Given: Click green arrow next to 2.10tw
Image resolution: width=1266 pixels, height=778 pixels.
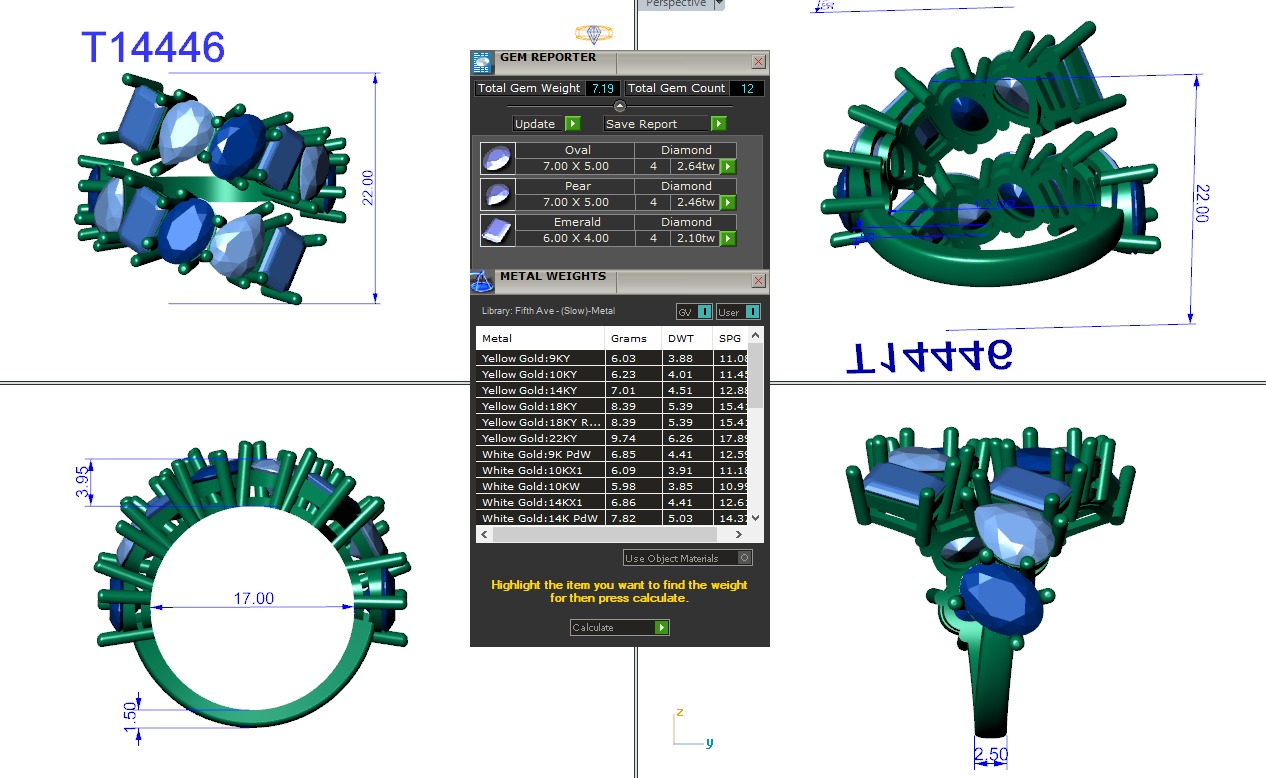Looking at the screenshot, I should 728,239.
